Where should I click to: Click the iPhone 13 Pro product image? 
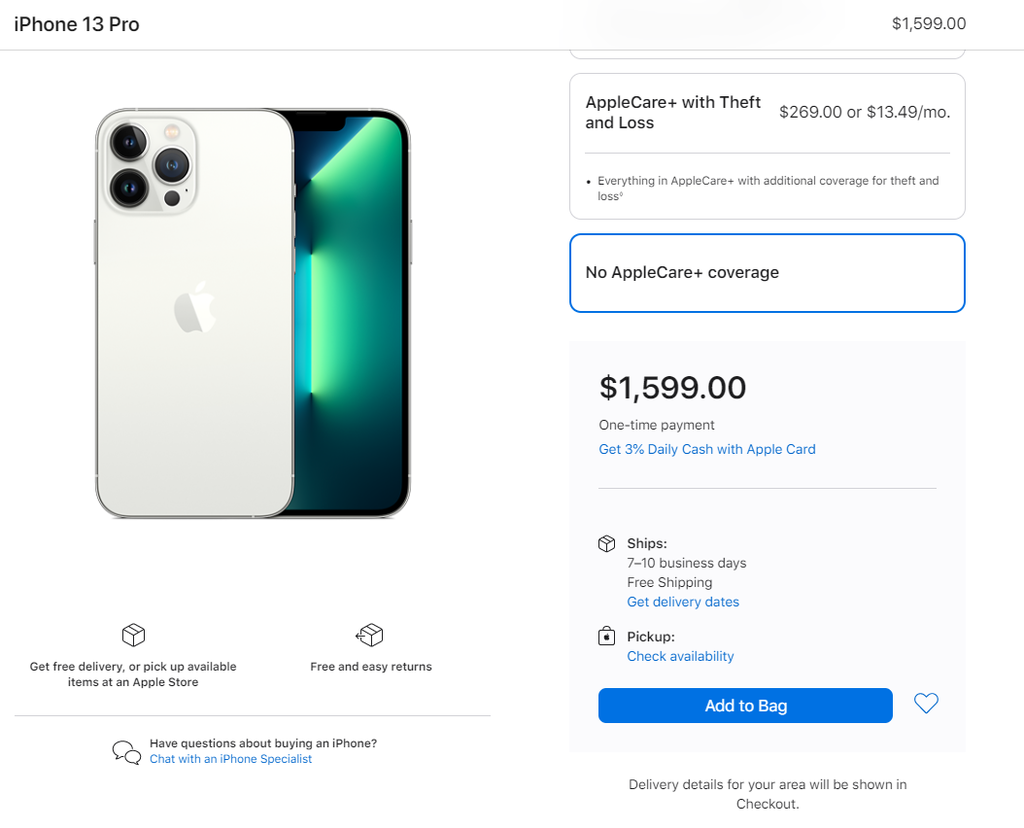pyautogui.click(x=253, y=313)
